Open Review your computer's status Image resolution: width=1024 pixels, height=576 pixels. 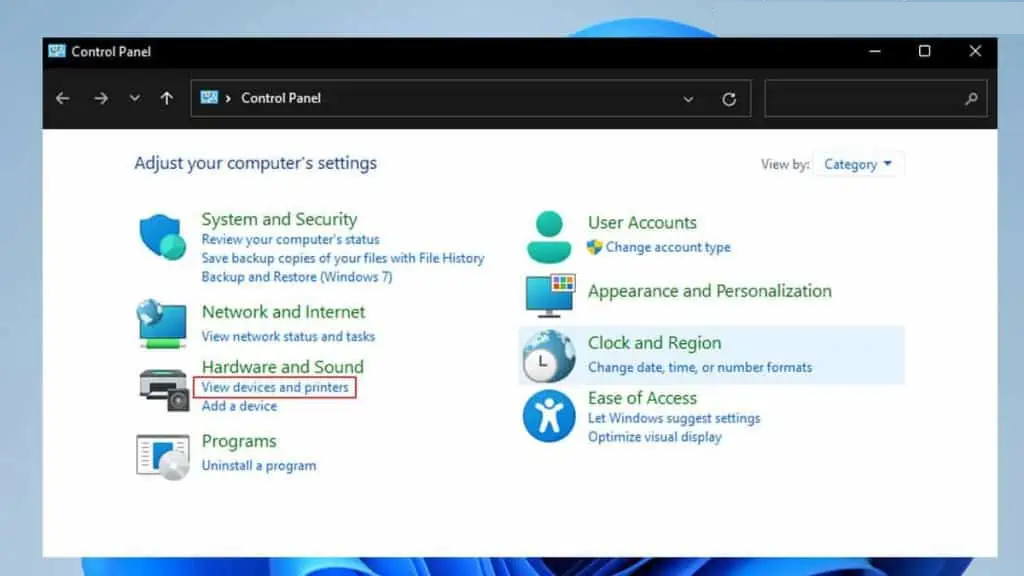click(290, 240)
